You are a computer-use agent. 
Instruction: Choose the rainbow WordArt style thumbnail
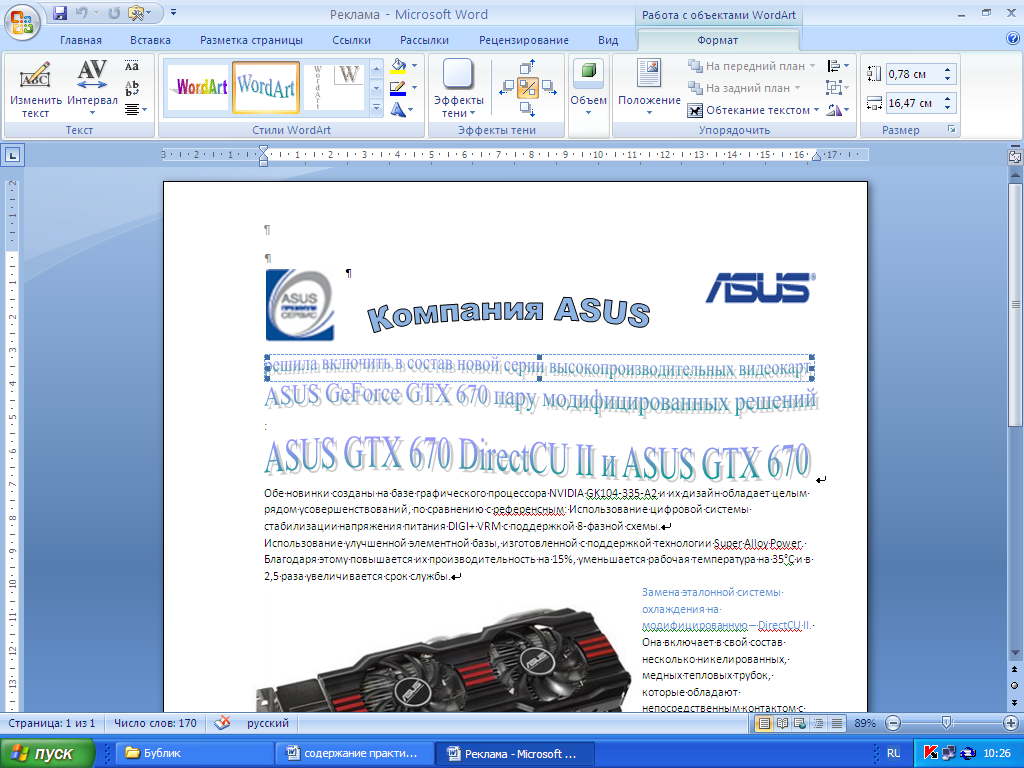(200, 86)
